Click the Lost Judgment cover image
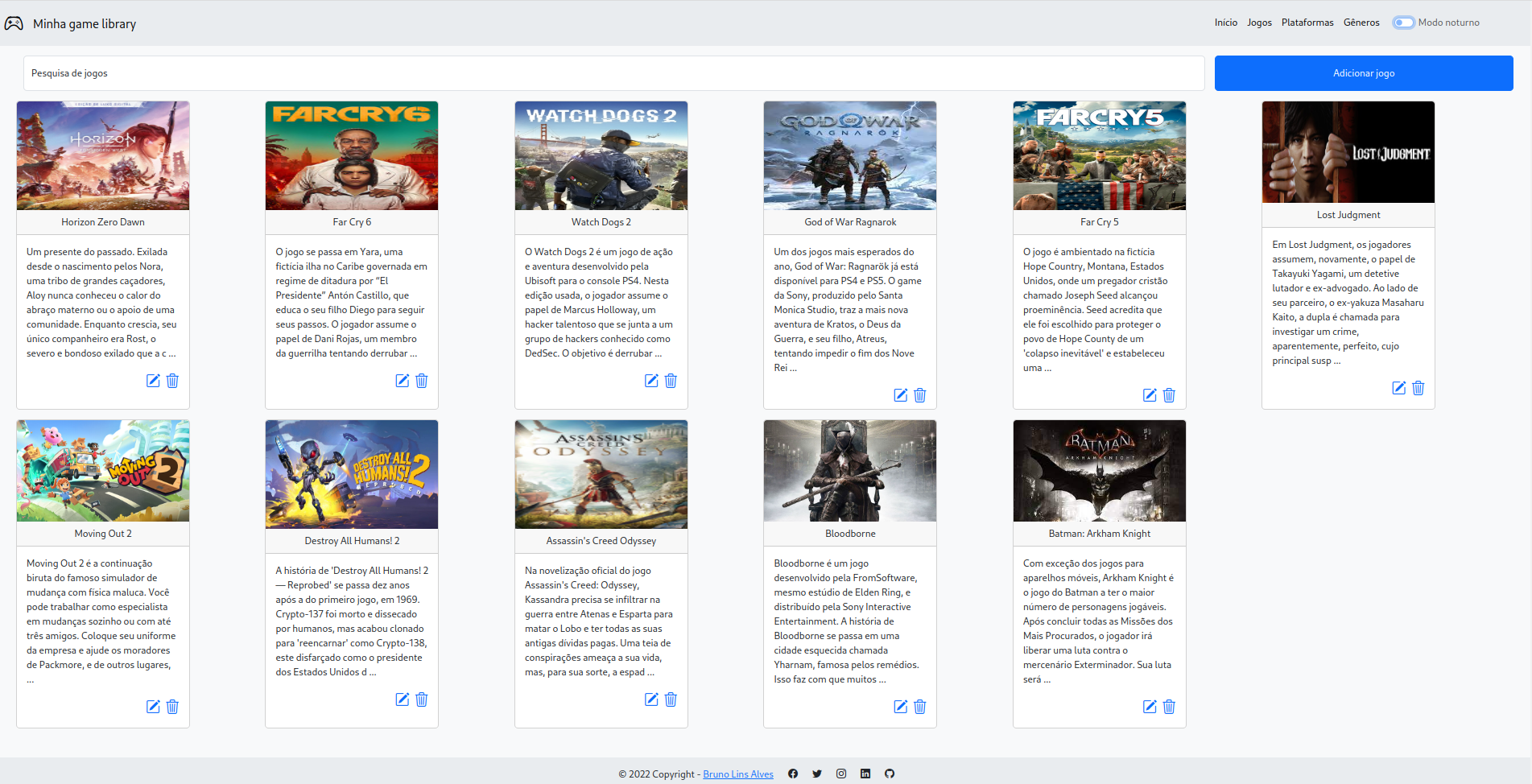Image resolution: width=1532 pixels, height=784 pixels. [x=1348, y=152]
